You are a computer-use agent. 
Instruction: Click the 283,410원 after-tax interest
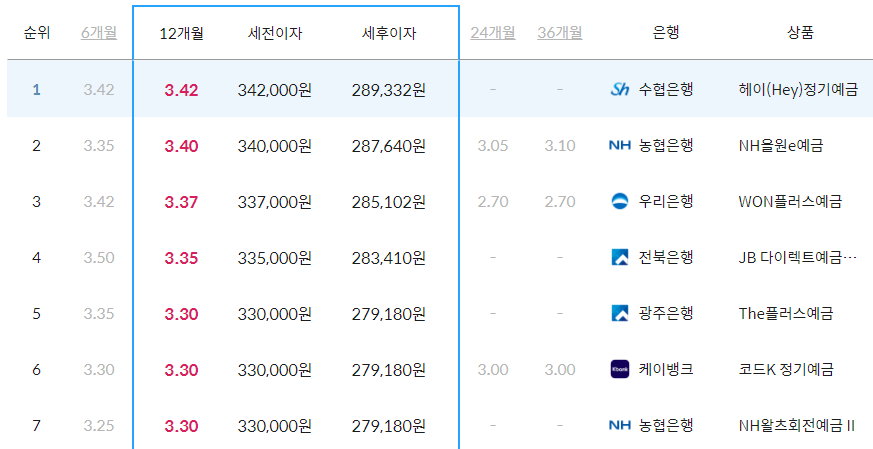389,258
